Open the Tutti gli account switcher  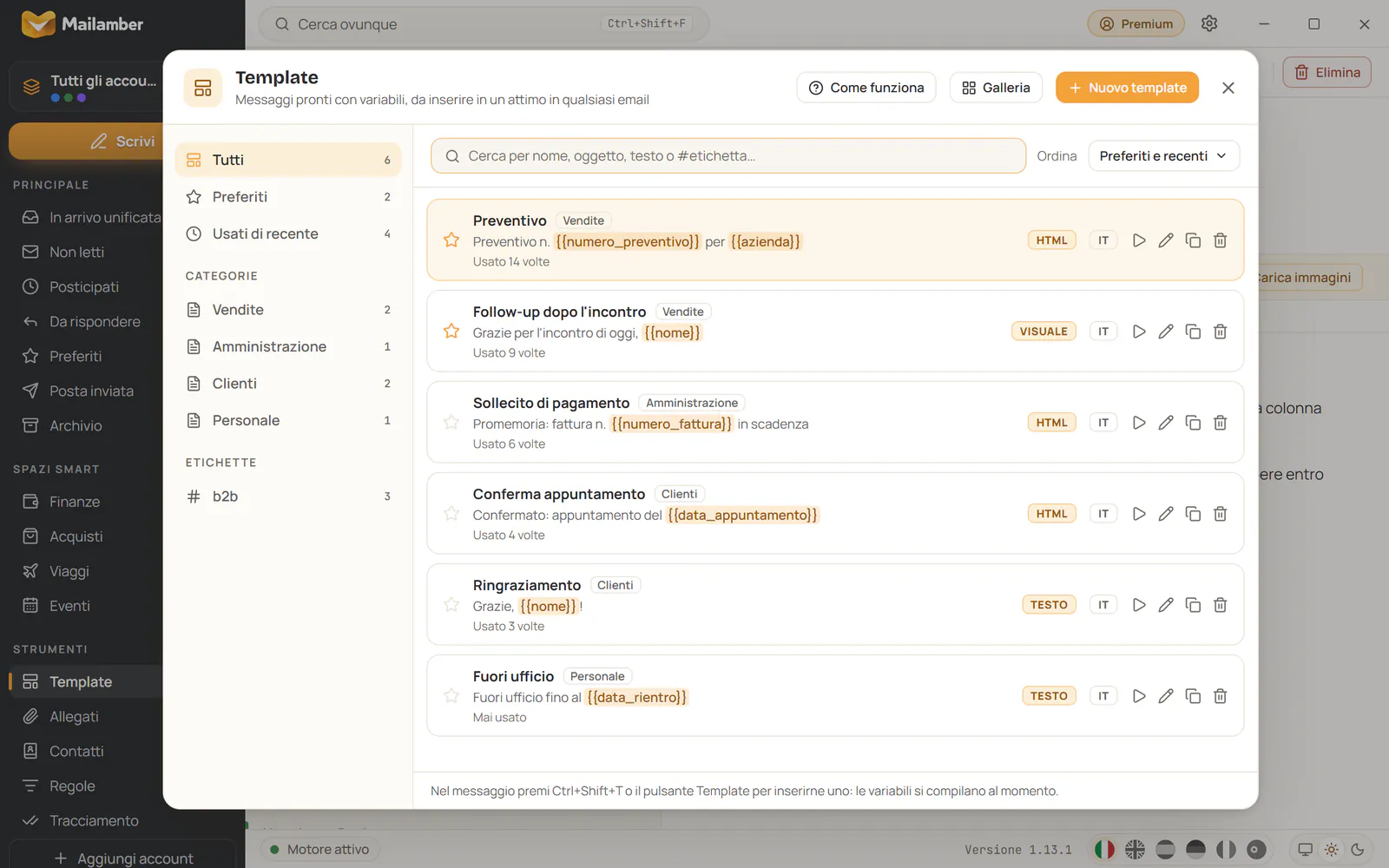coord(87,87)
